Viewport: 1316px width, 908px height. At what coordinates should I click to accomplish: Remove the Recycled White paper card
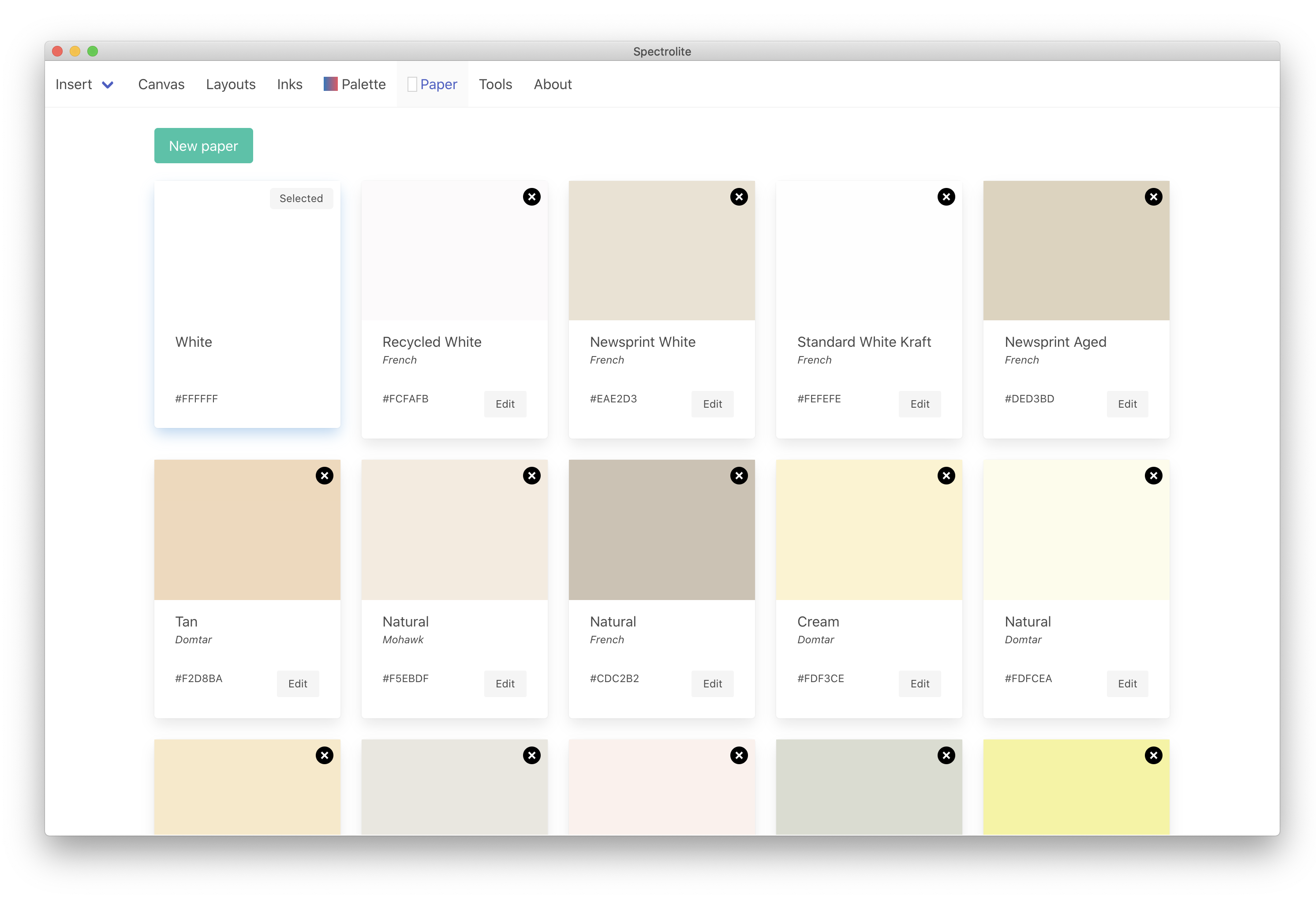[x=531, y=197]
